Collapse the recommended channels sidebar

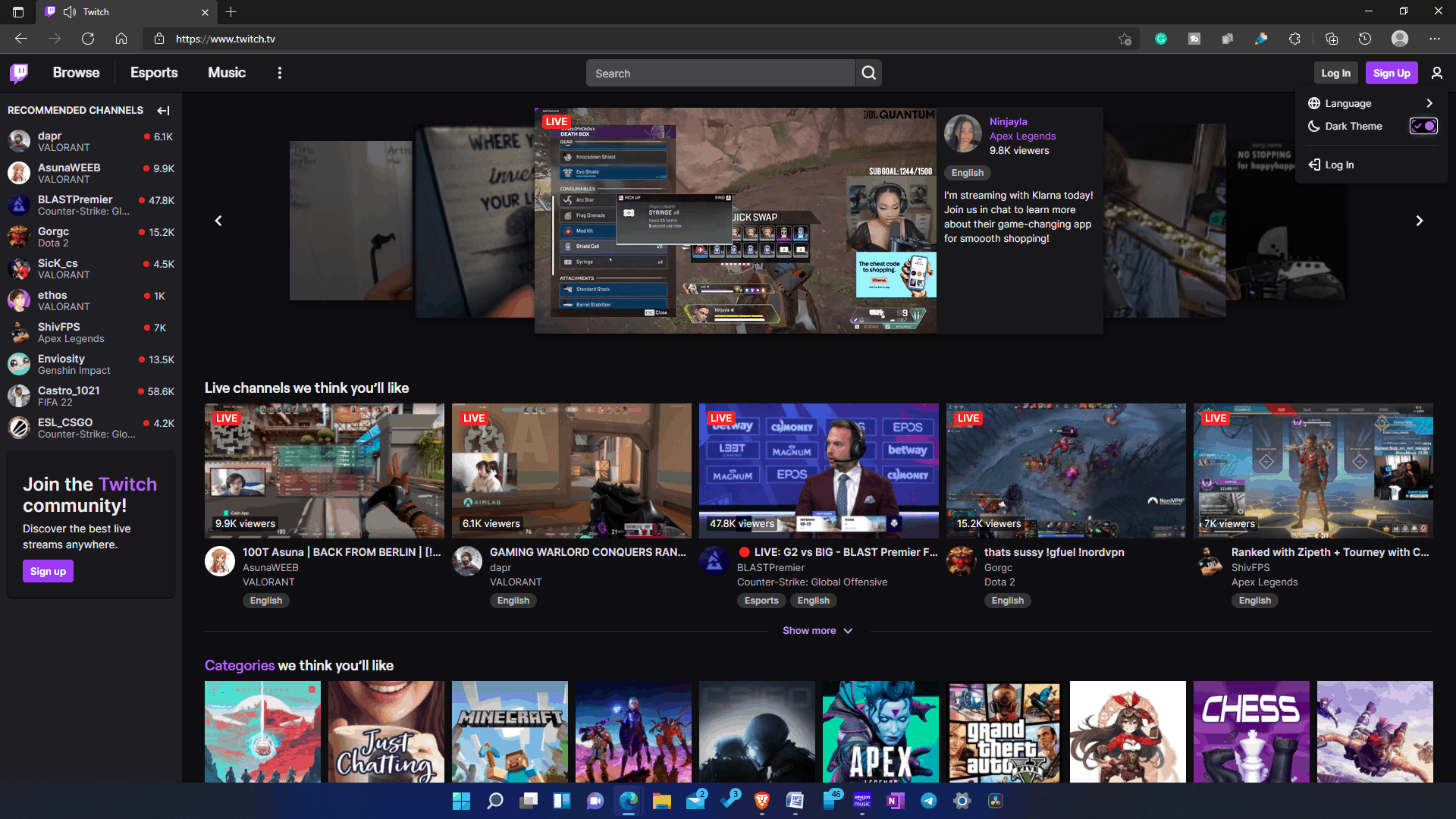click(163, 111)
